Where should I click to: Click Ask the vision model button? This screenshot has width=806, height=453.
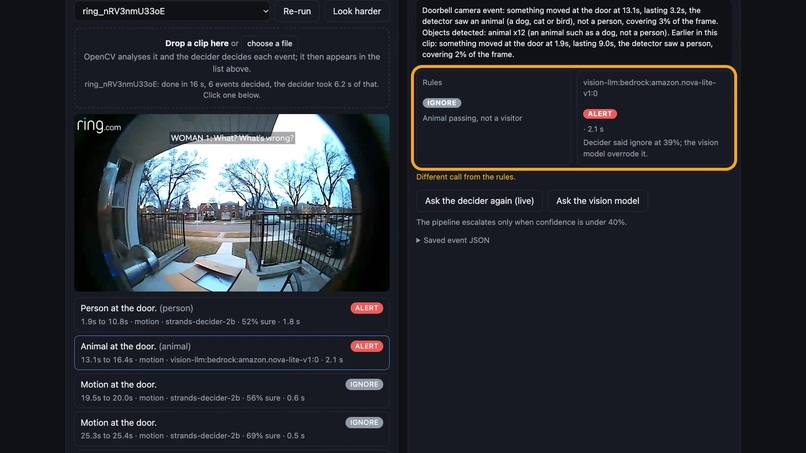(x=597, y=201)
